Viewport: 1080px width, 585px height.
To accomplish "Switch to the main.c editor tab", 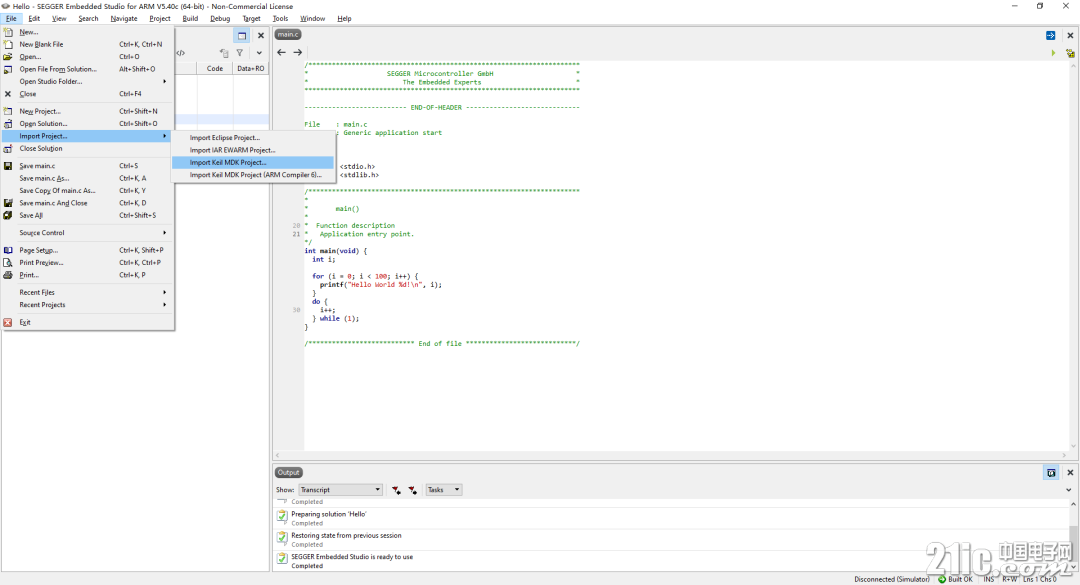I will pyautogui.click(x=288, y=34).
